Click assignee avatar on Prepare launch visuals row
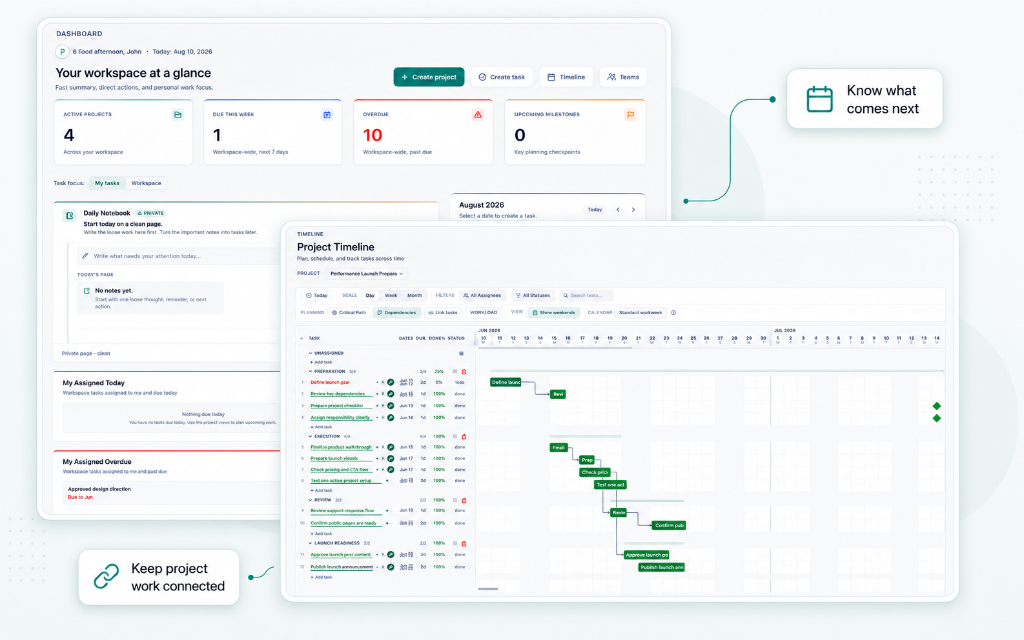The height and width of the screenshot is (640, 1024). click(x=391, y=458)
